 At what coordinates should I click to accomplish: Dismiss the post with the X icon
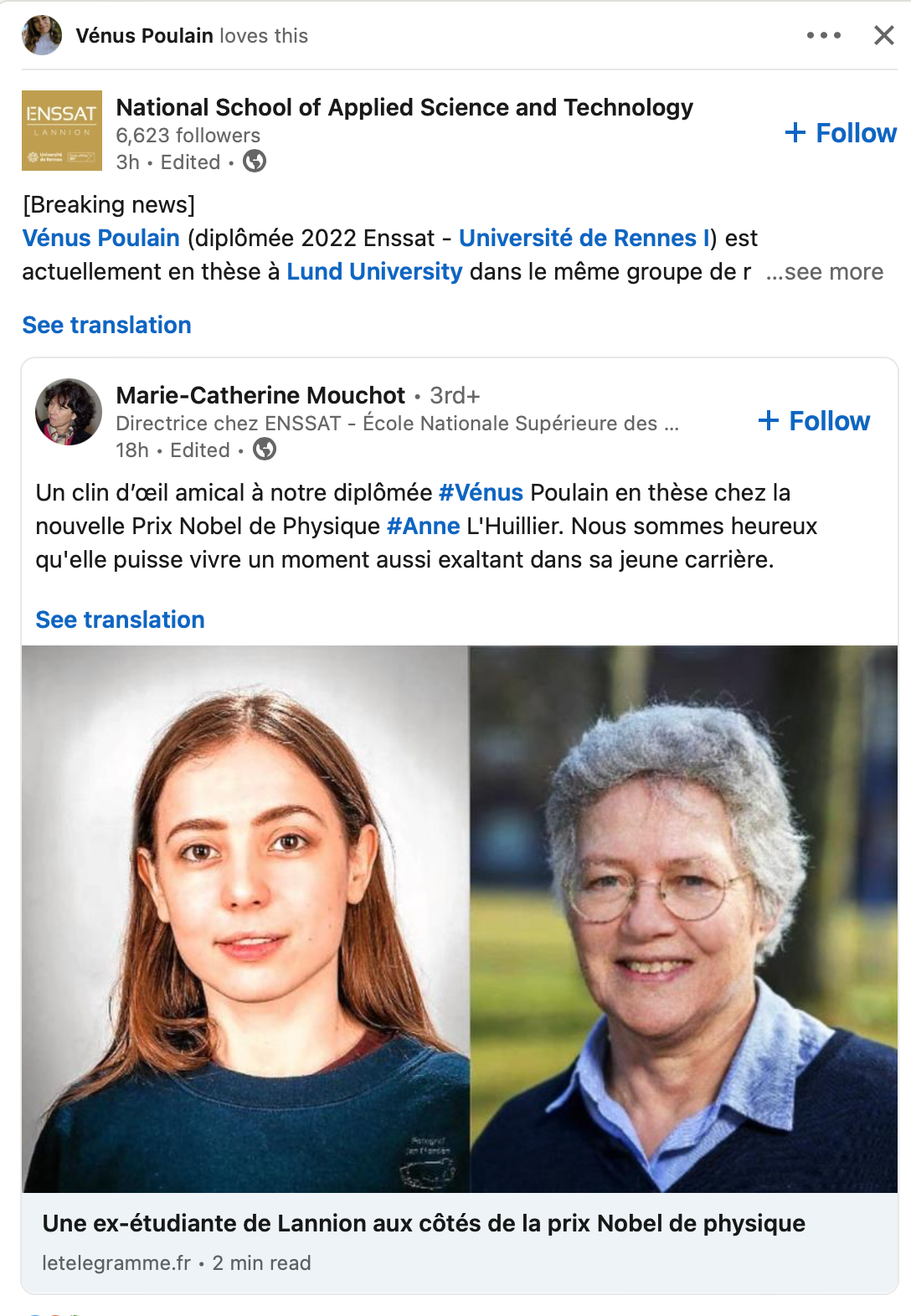click(883, 35)
